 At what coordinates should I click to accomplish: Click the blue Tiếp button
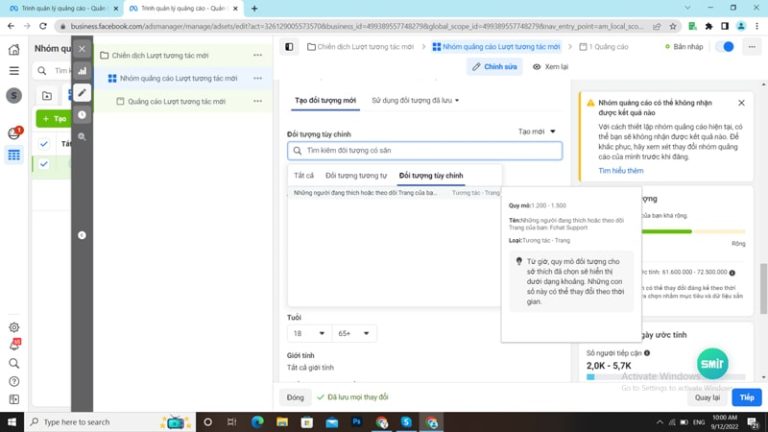[x=746, y=397]
